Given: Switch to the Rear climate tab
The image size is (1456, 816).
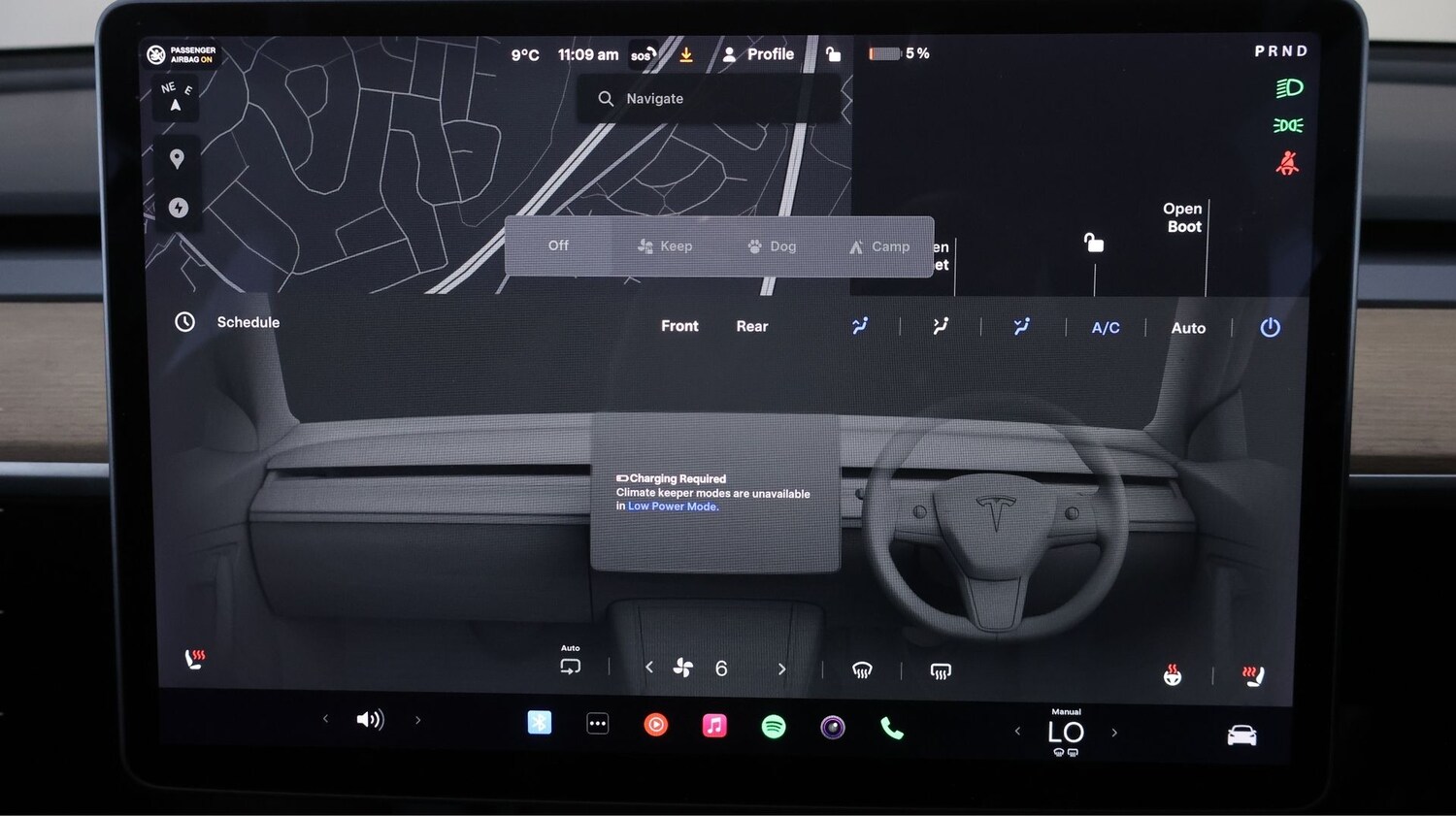Looking at the screenshot, I should click(x=752, y=326).
